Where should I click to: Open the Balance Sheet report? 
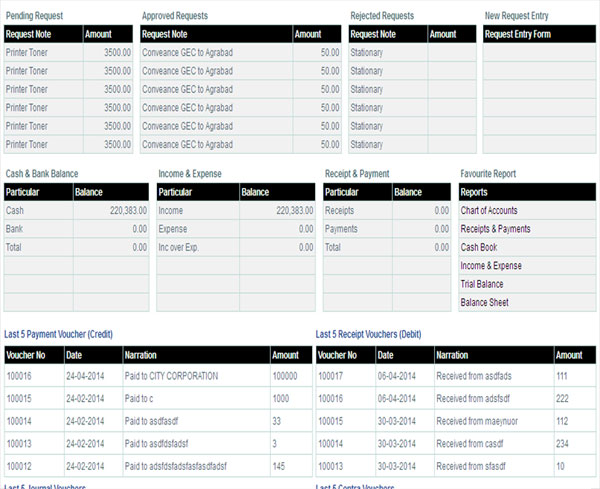pos(485,302)
